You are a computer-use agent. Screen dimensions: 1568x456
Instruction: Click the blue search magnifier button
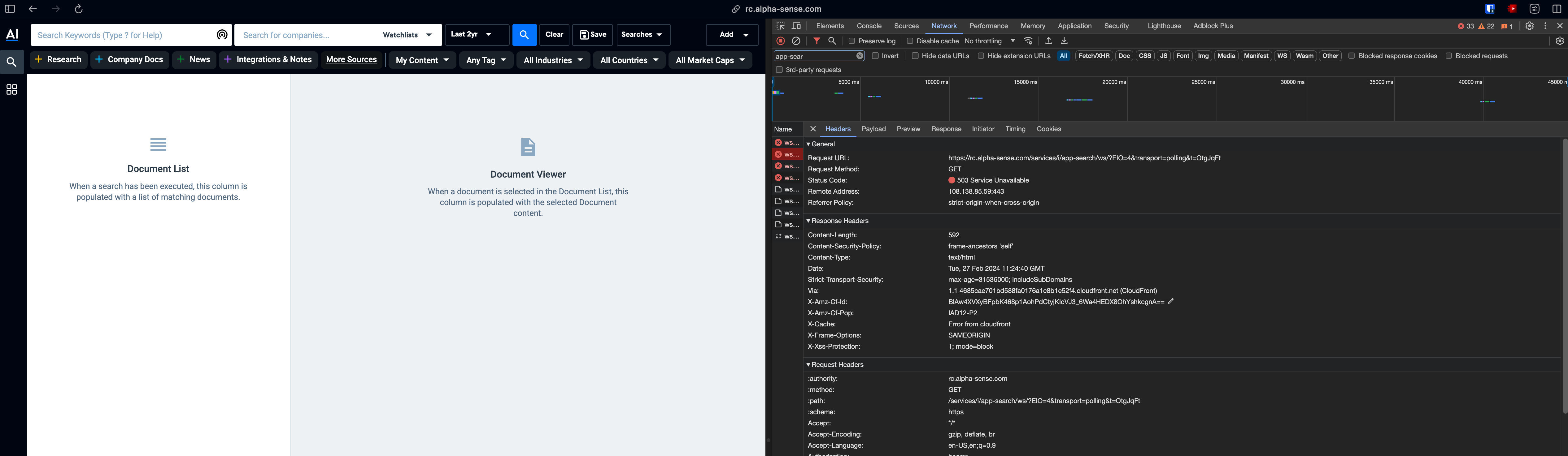[524, 35]
